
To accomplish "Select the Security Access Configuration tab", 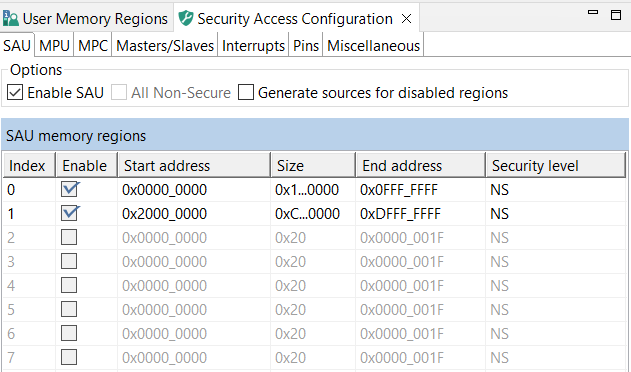I will click(295, 19).
